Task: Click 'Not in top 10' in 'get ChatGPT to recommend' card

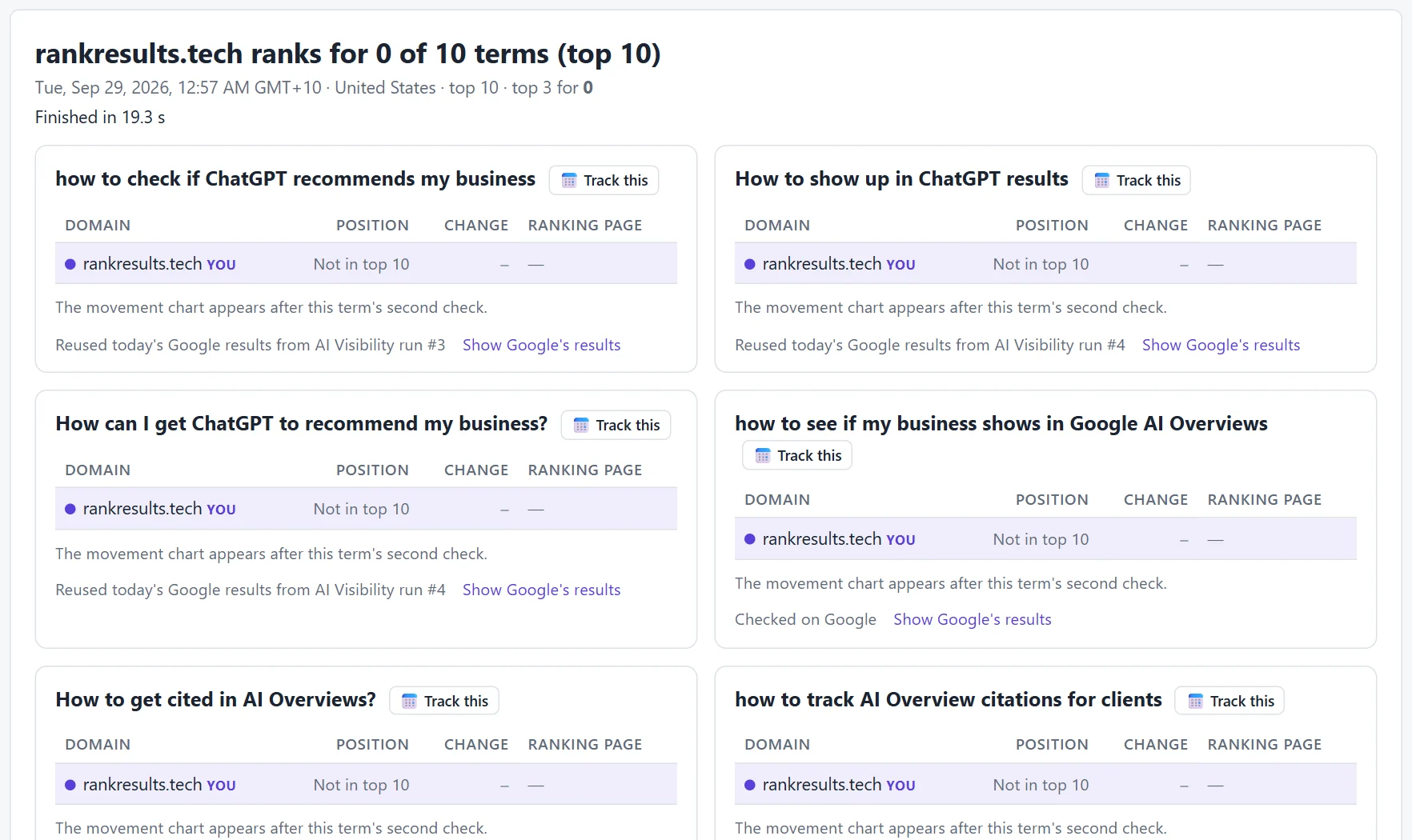Action: pyautogui.click(x=361, y=509)
